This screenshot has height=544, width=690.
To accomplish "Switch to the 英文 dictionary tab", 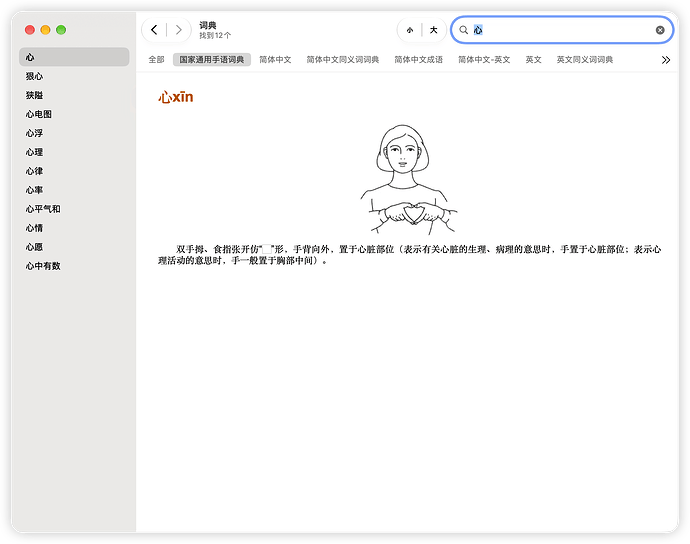I will [533, 59].
